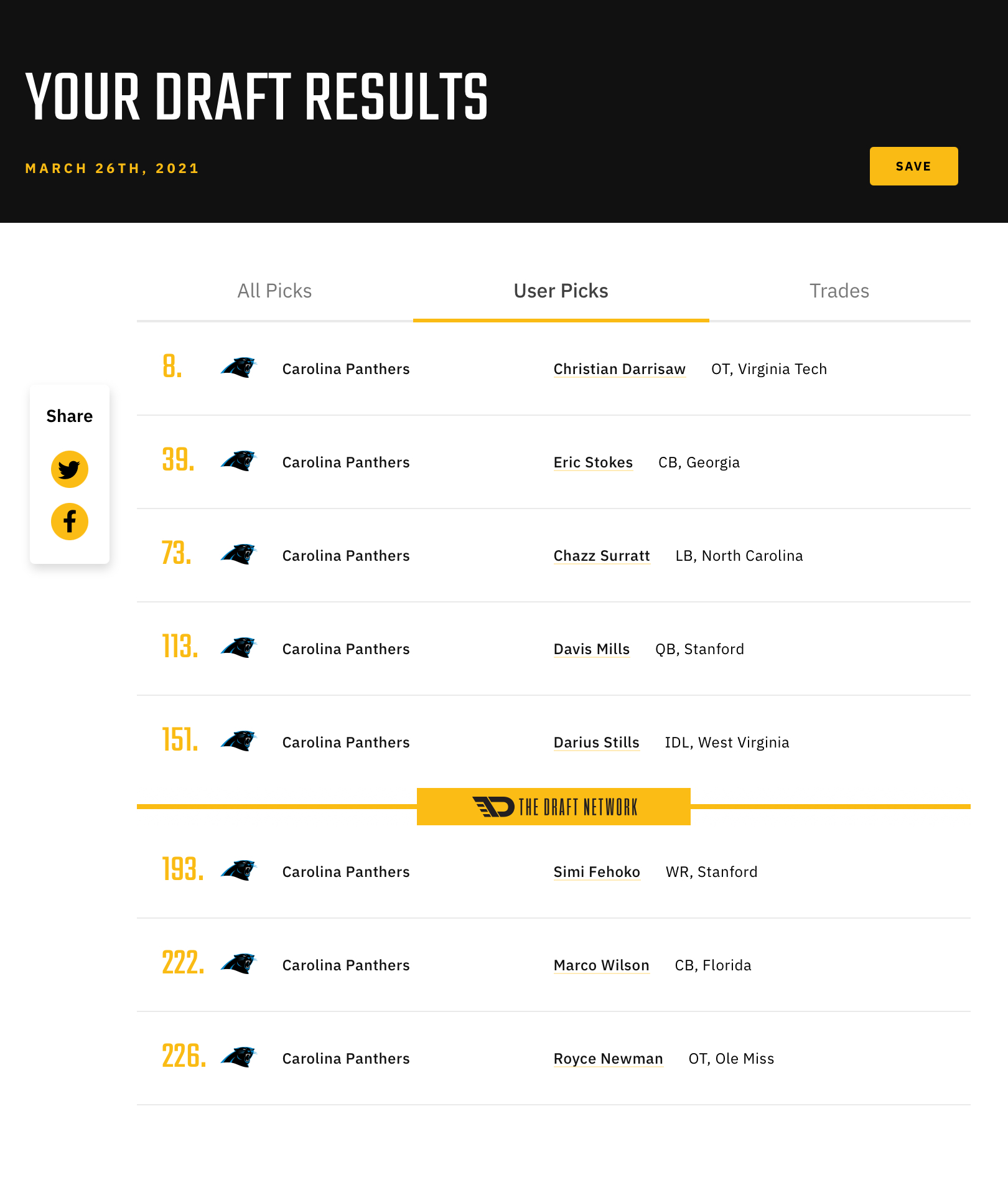Click Panthers logo beside pick 113
The width and height of the screenshot is (1008, 1195).
(x=239, y=648)
